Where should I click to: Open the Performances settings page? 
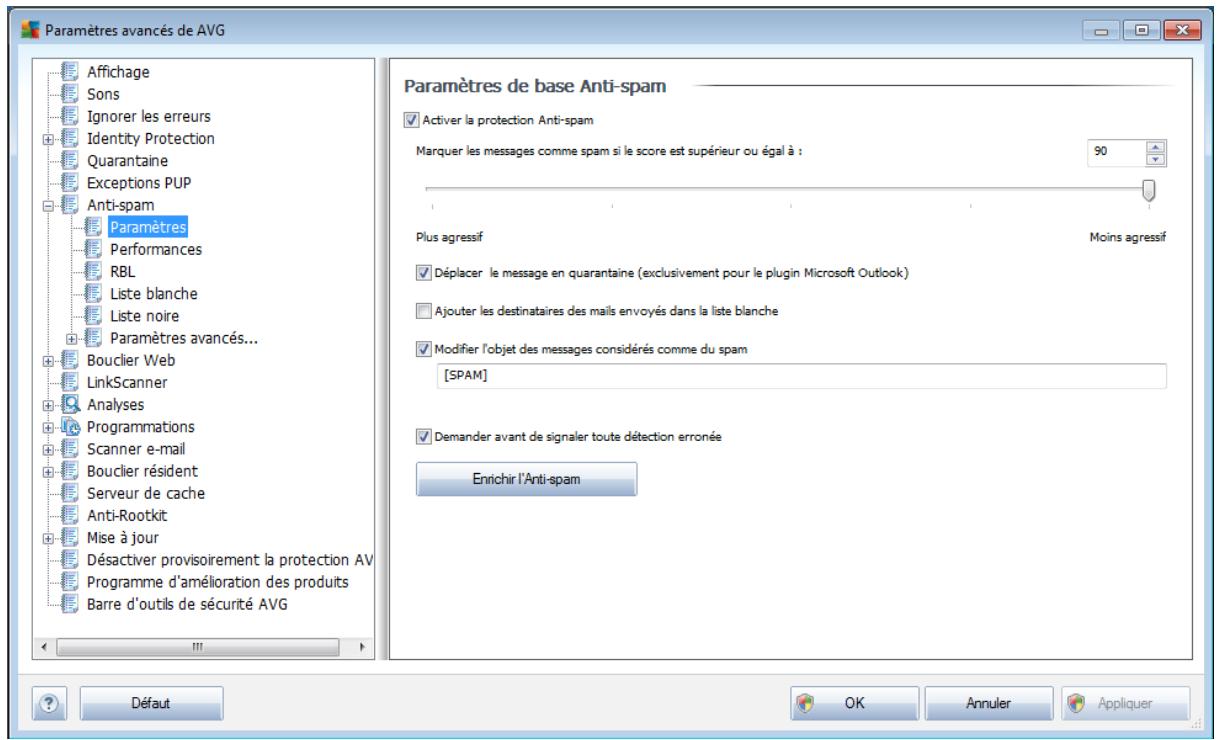156,248
